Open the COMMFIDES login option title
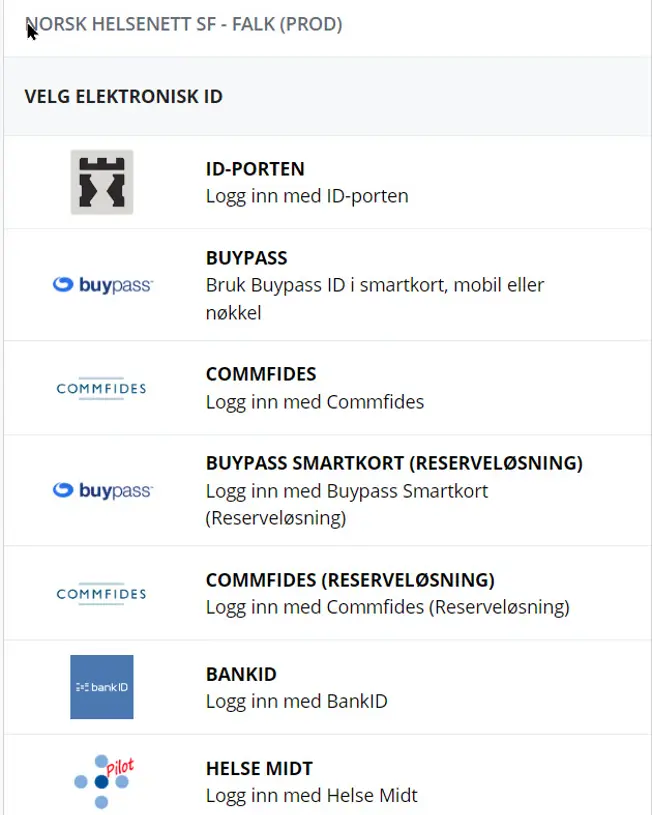Viewport: 652px width, 815px height. tap(261, 374)
